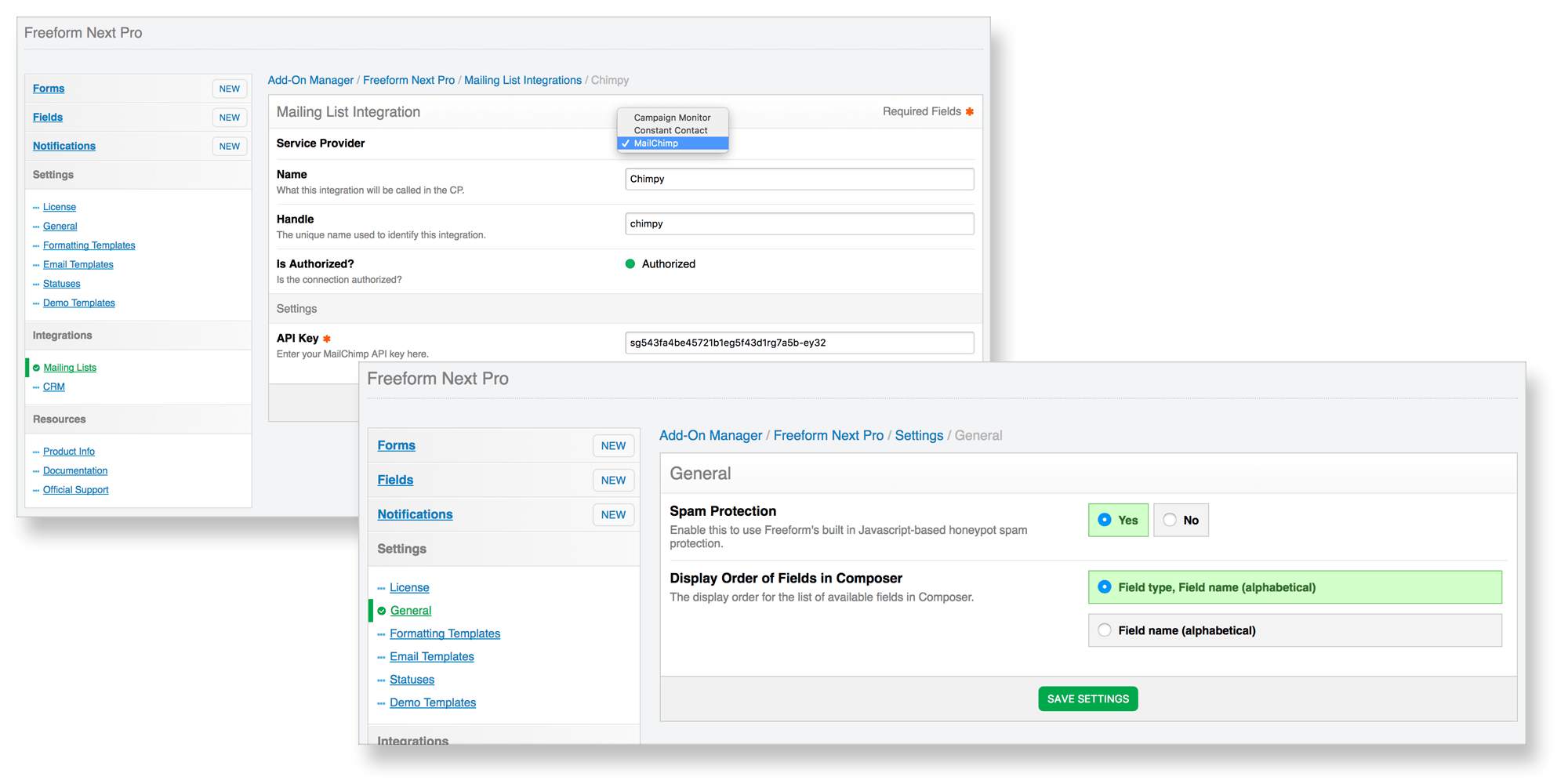Go to Add-On Manager breadcrumb in back window

click(310, 80)
